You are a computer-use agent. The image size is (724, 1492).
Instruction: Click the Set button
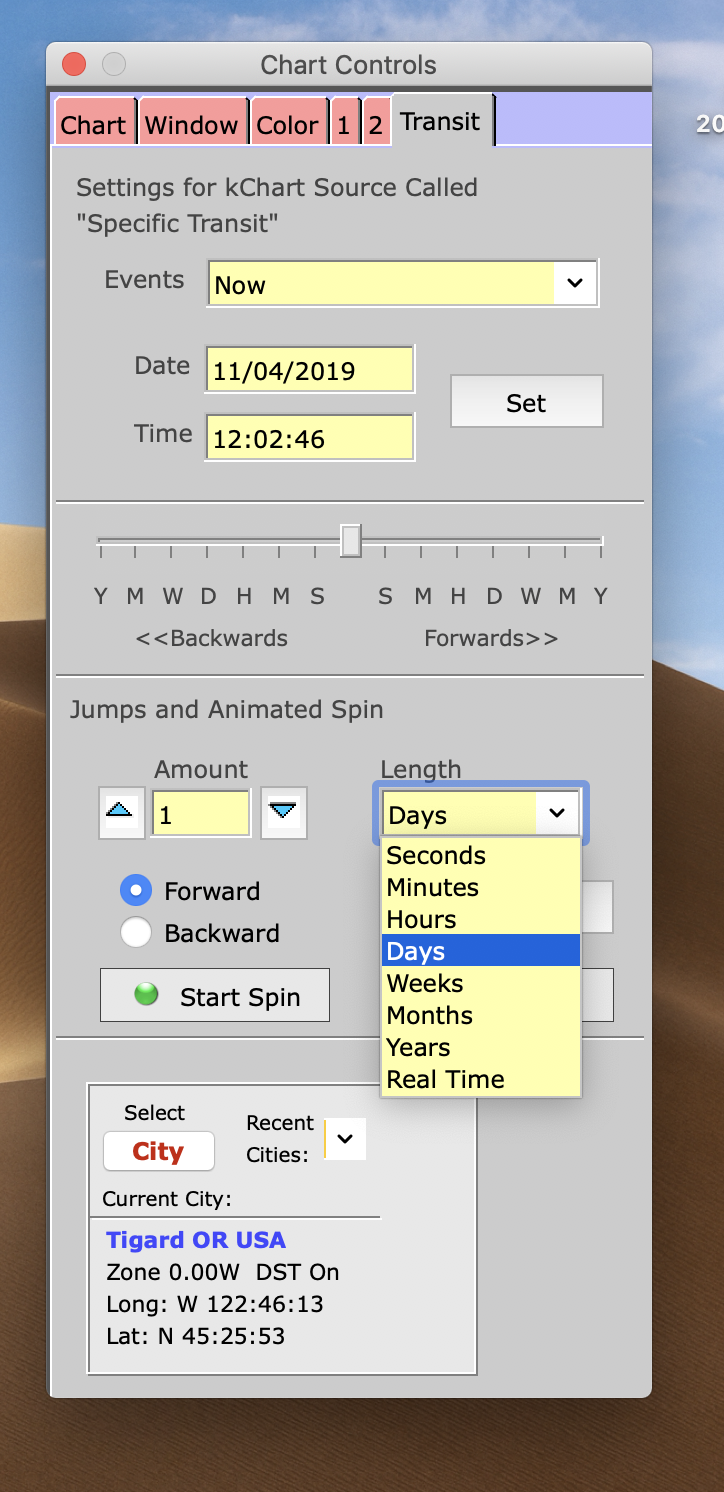(526, 402)
